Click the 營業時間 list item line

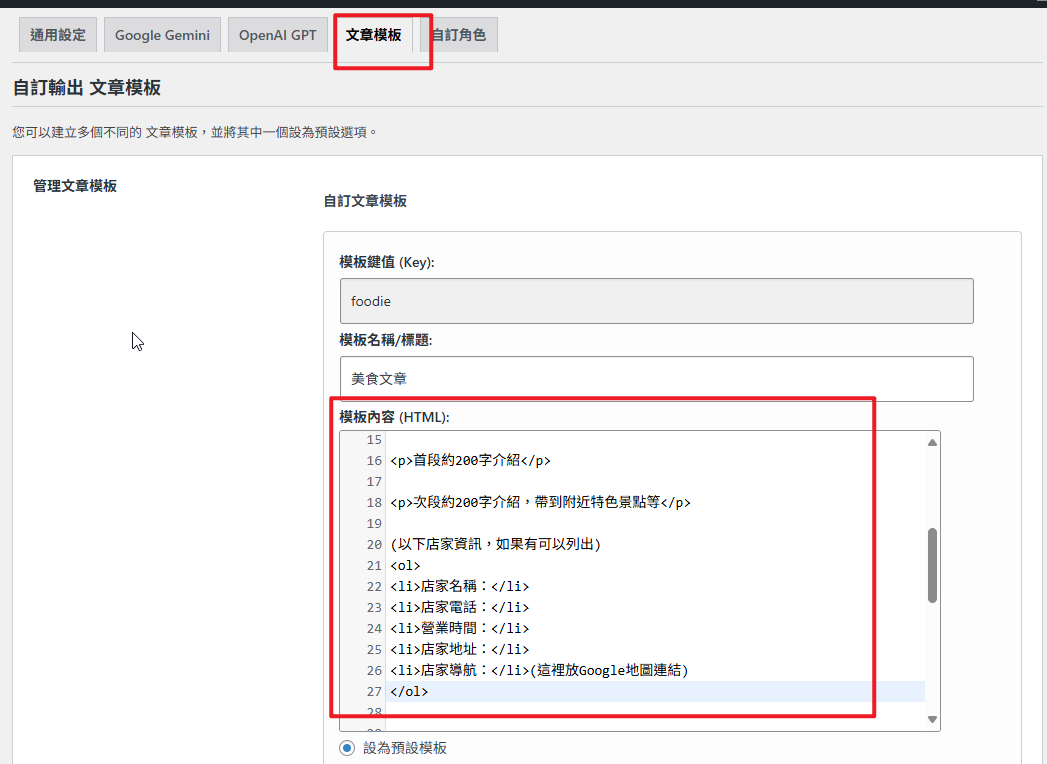click(x=459, y=629)
